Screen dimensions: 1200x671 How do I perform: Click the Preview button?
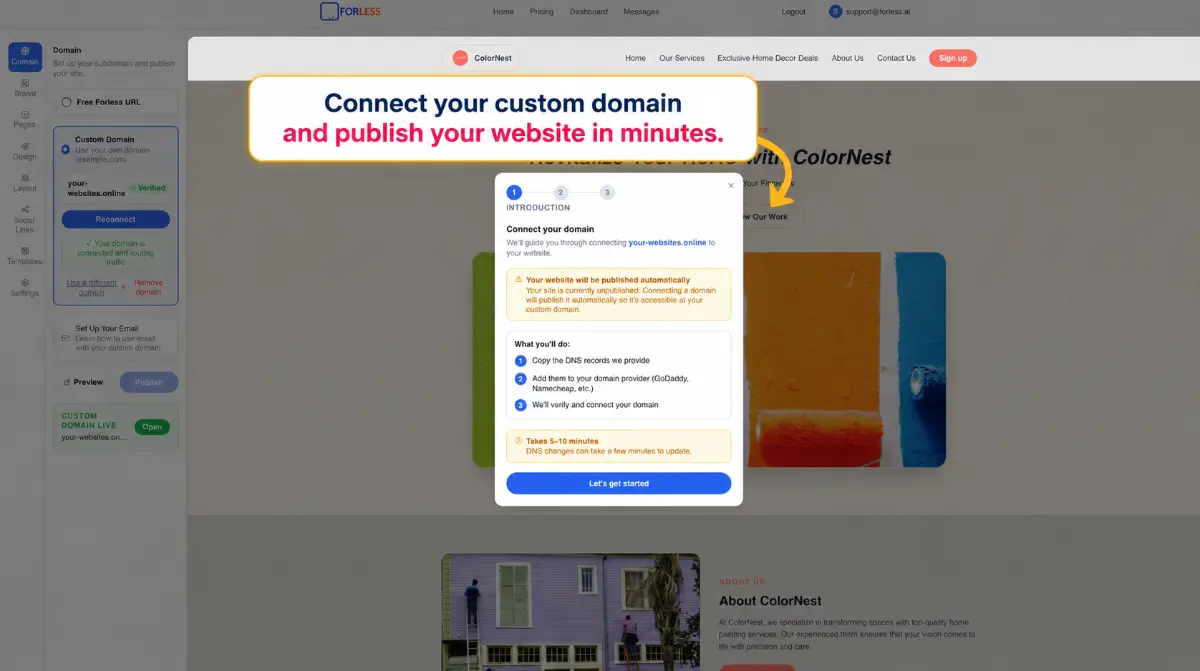point(83,382)
